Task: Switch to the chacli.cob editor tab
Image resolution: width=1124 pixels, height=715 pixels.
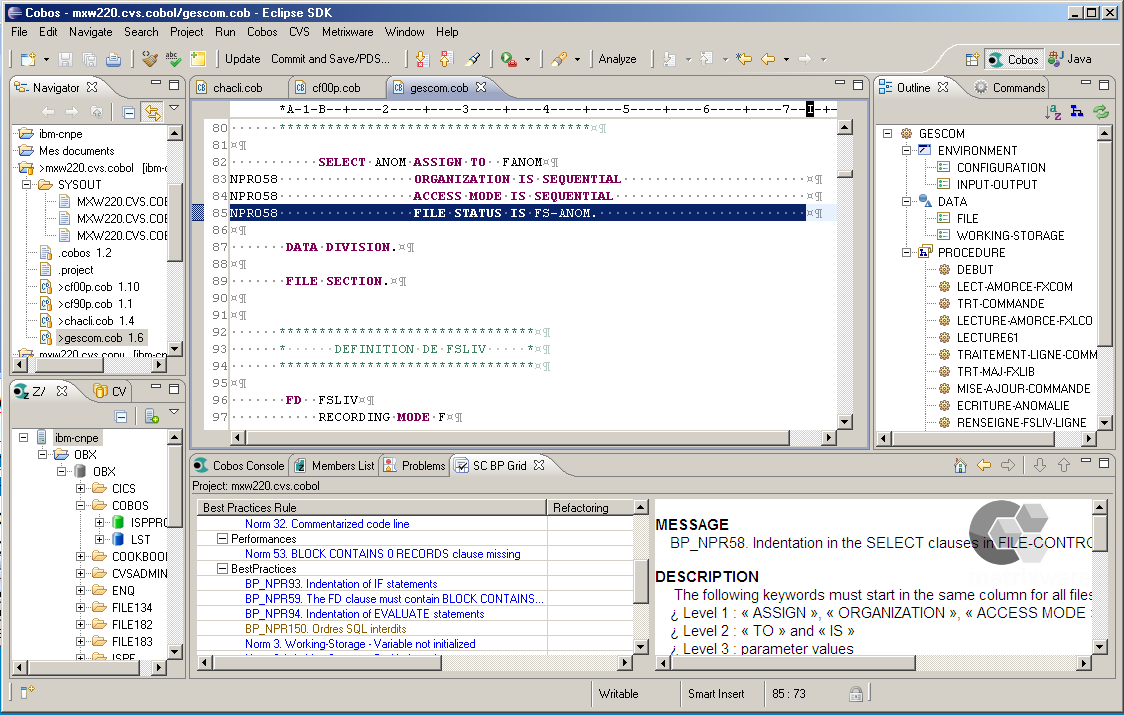Action: point(239,87)
